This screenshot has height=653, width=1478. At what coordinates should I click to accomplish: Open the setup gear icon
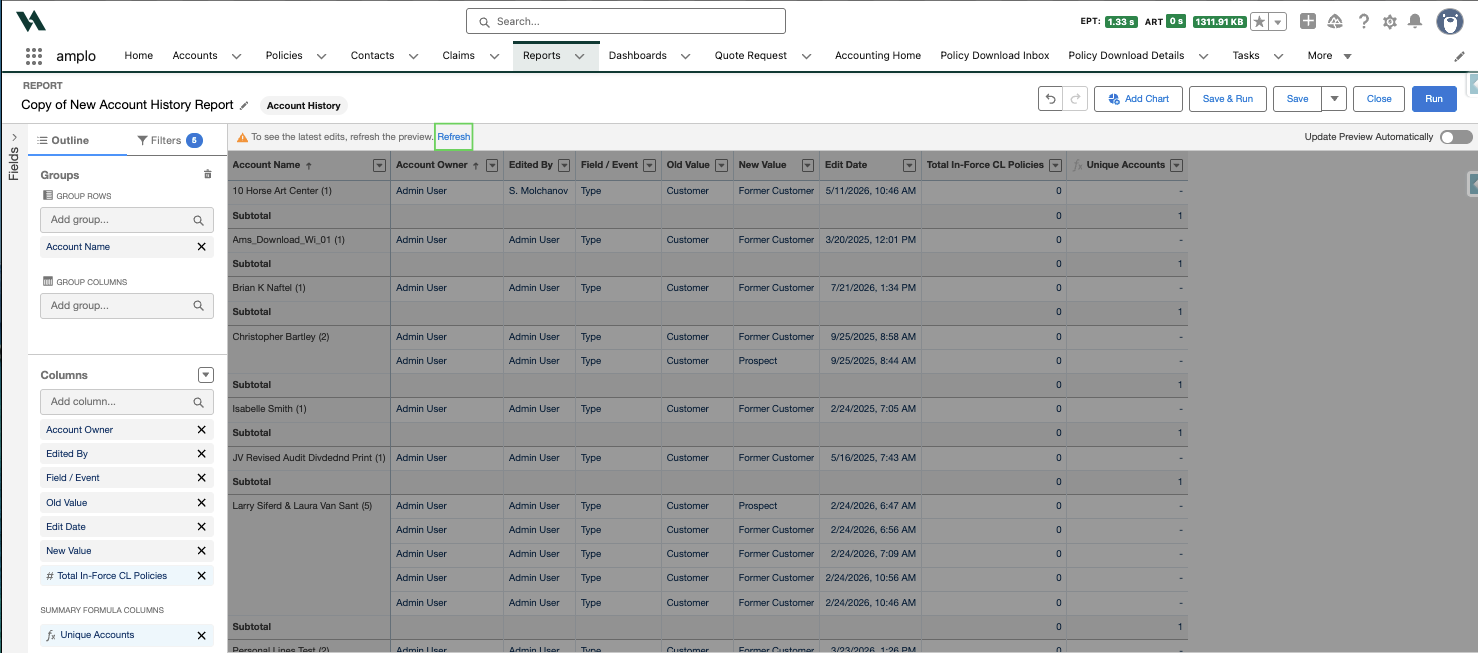(x=1389, y=21)
